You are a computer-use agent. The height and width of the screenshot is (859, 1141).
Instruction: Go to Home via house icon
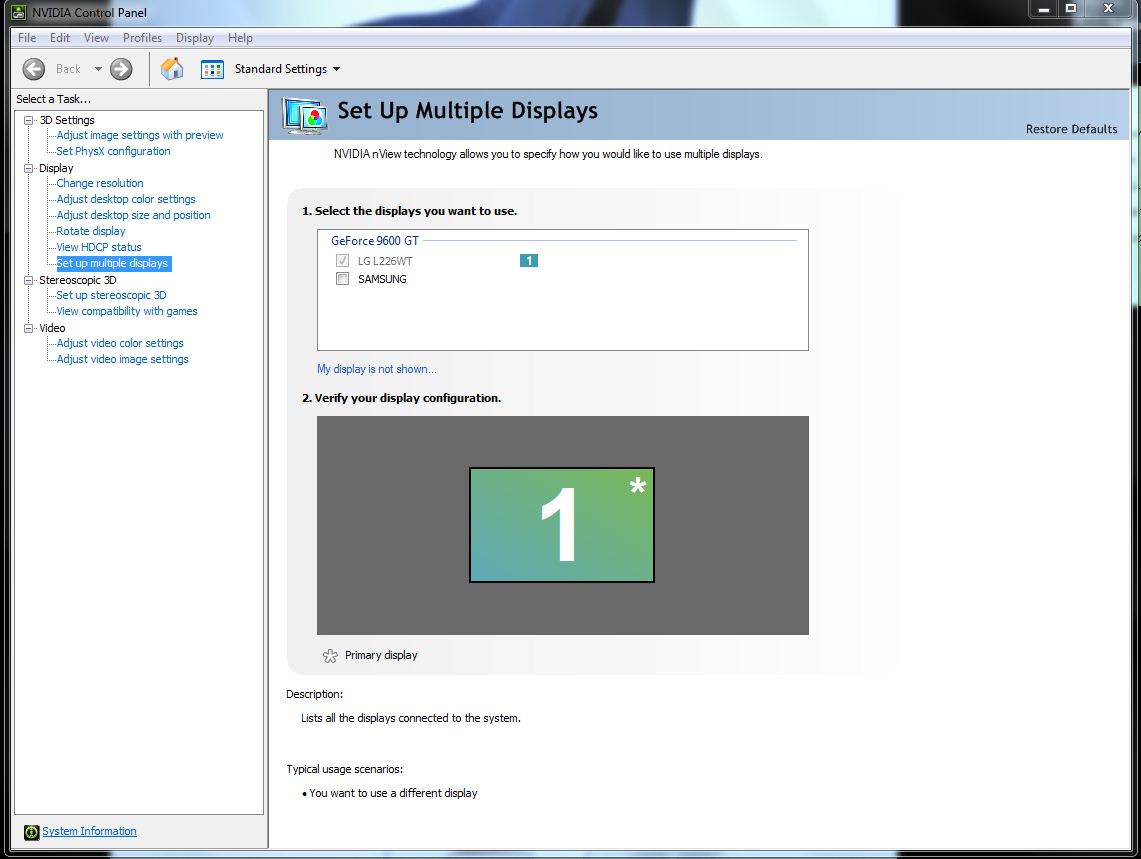[x=172, y=69]
